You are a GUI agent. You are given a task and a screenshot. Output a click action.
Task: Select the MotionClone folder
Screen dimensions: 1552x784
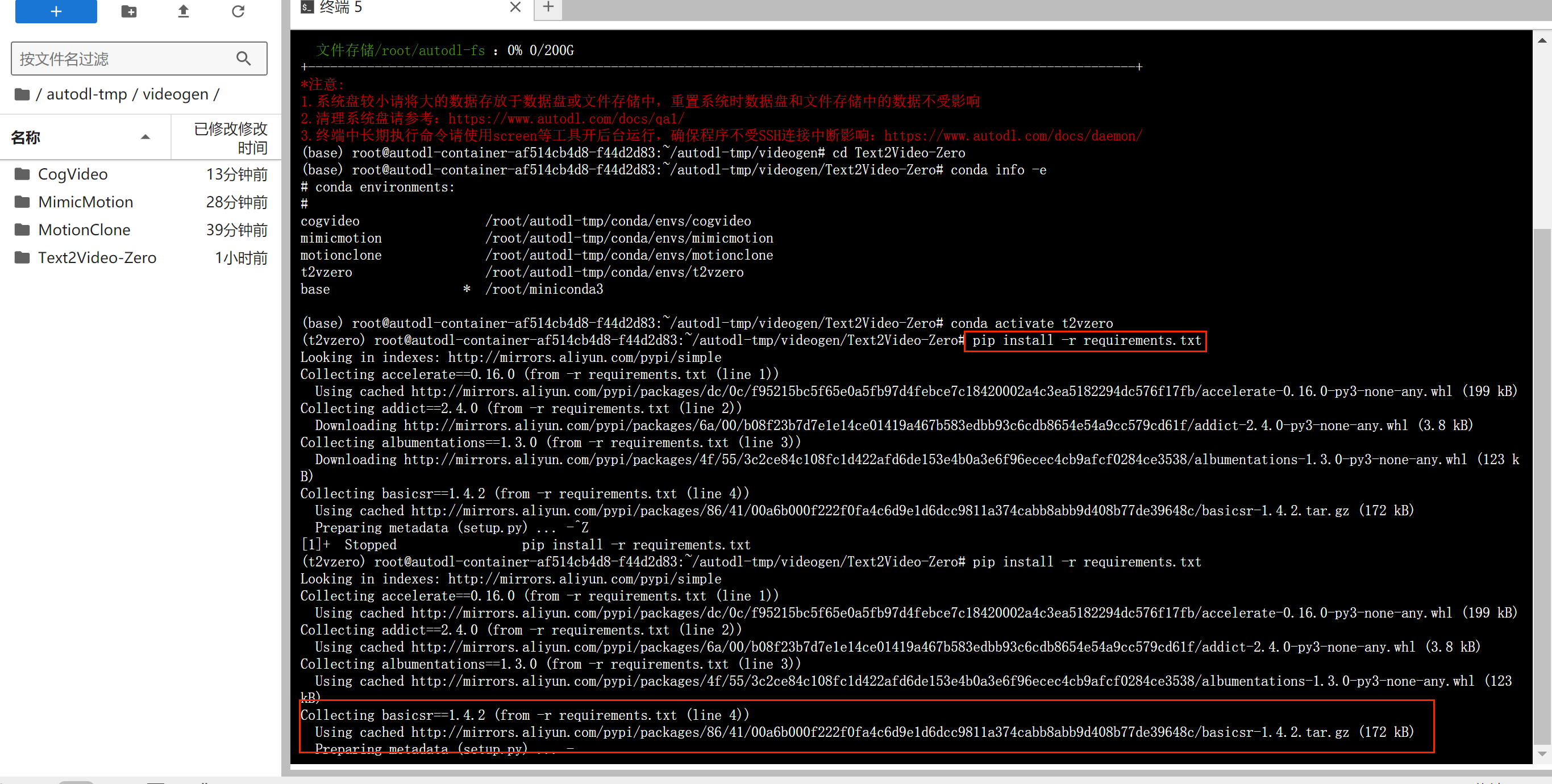(84, 230)
